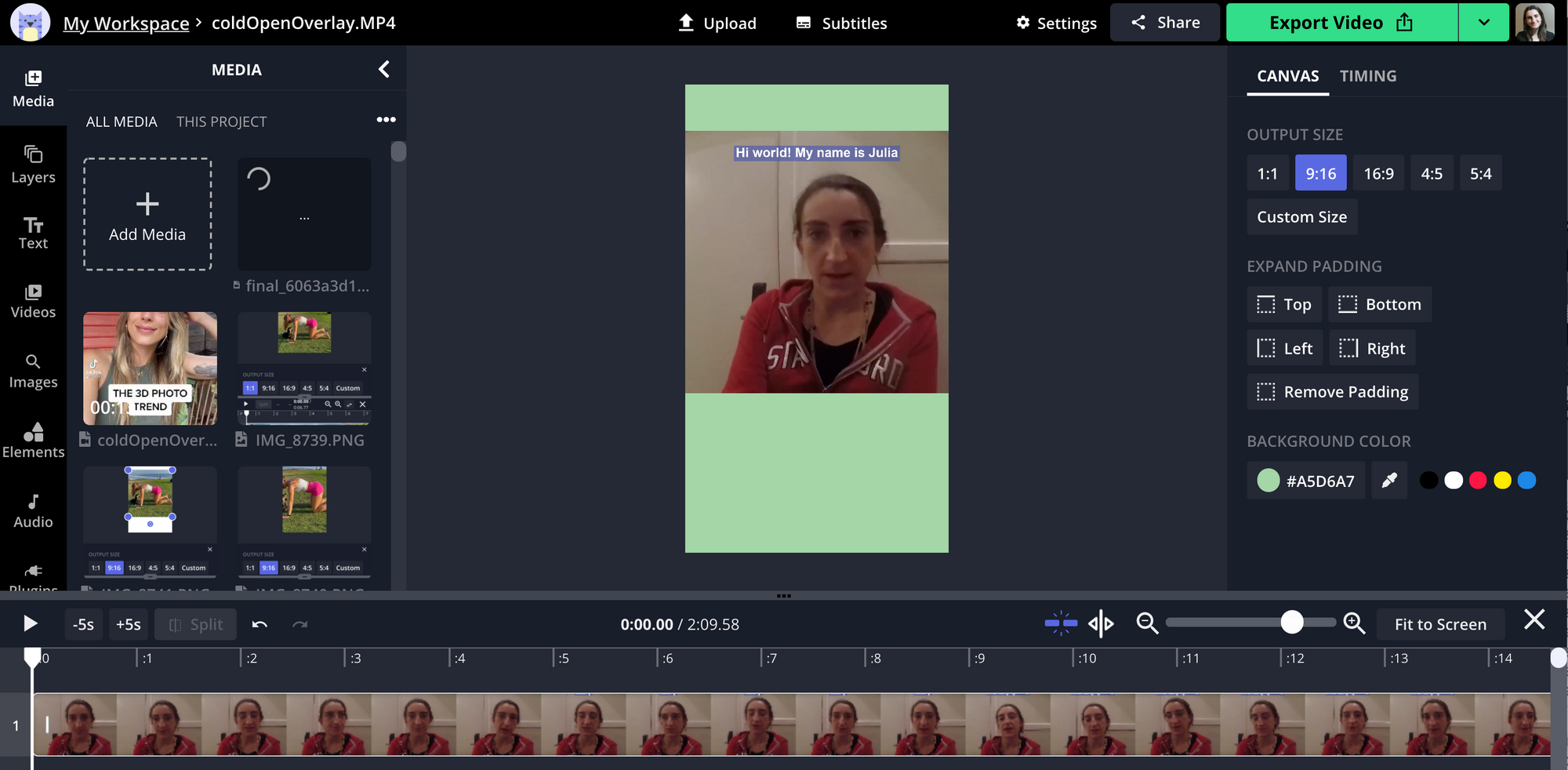Pick the red background color swatch
The image size is (1568, 770).
[x=1477, y=481]
